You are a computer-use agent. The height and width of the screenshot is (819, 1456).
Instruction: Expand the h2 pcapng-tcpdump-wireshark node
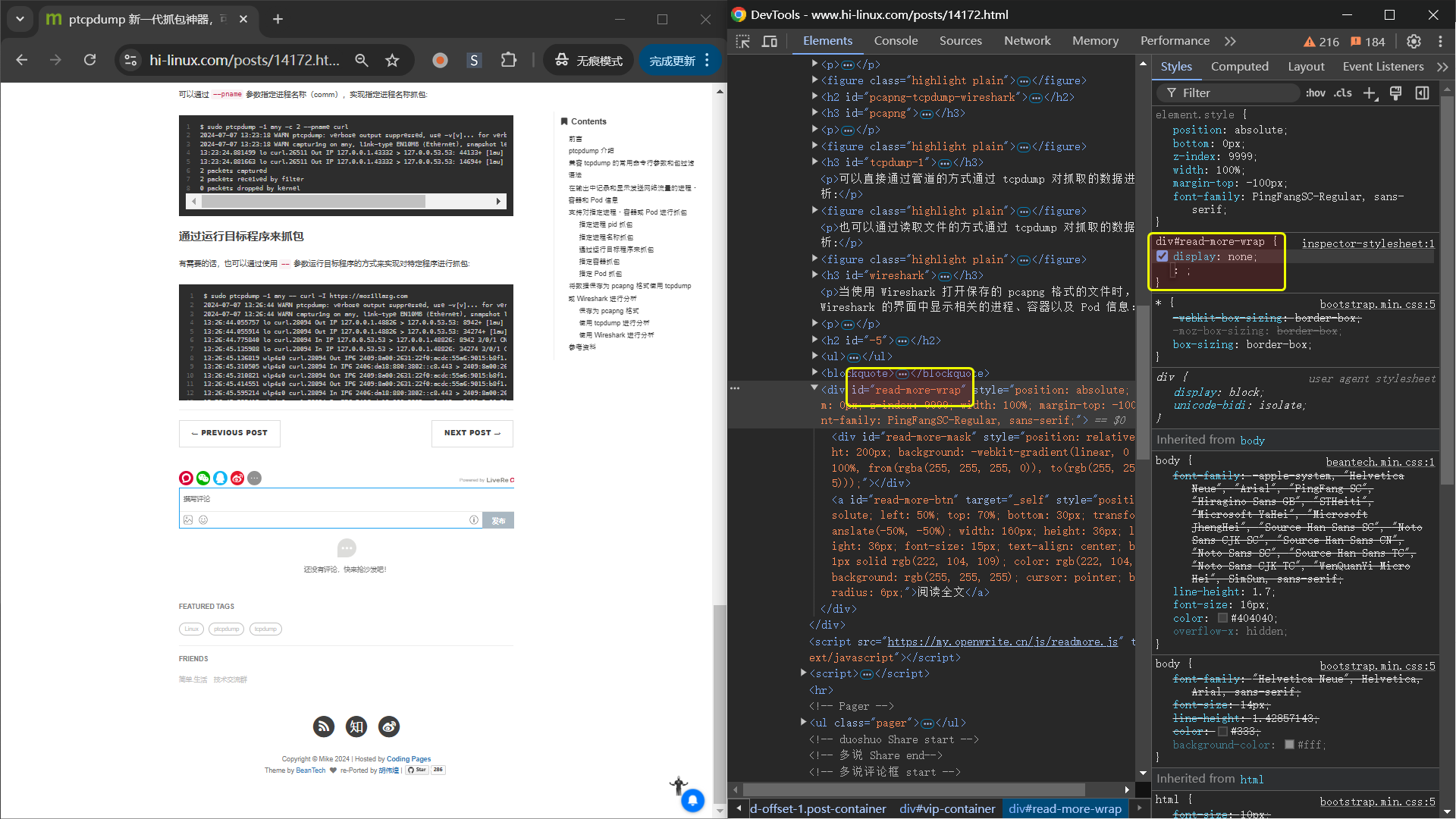(814, 97)
